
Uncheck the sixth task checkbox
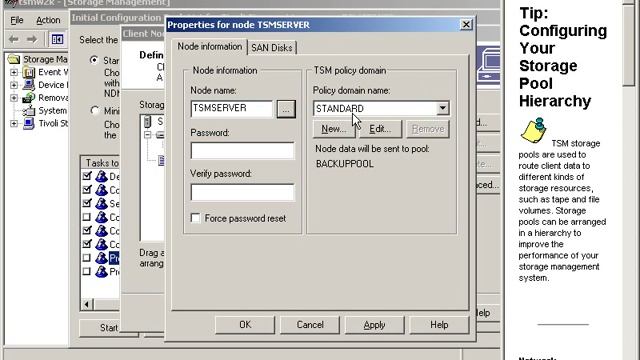(87, 244)
